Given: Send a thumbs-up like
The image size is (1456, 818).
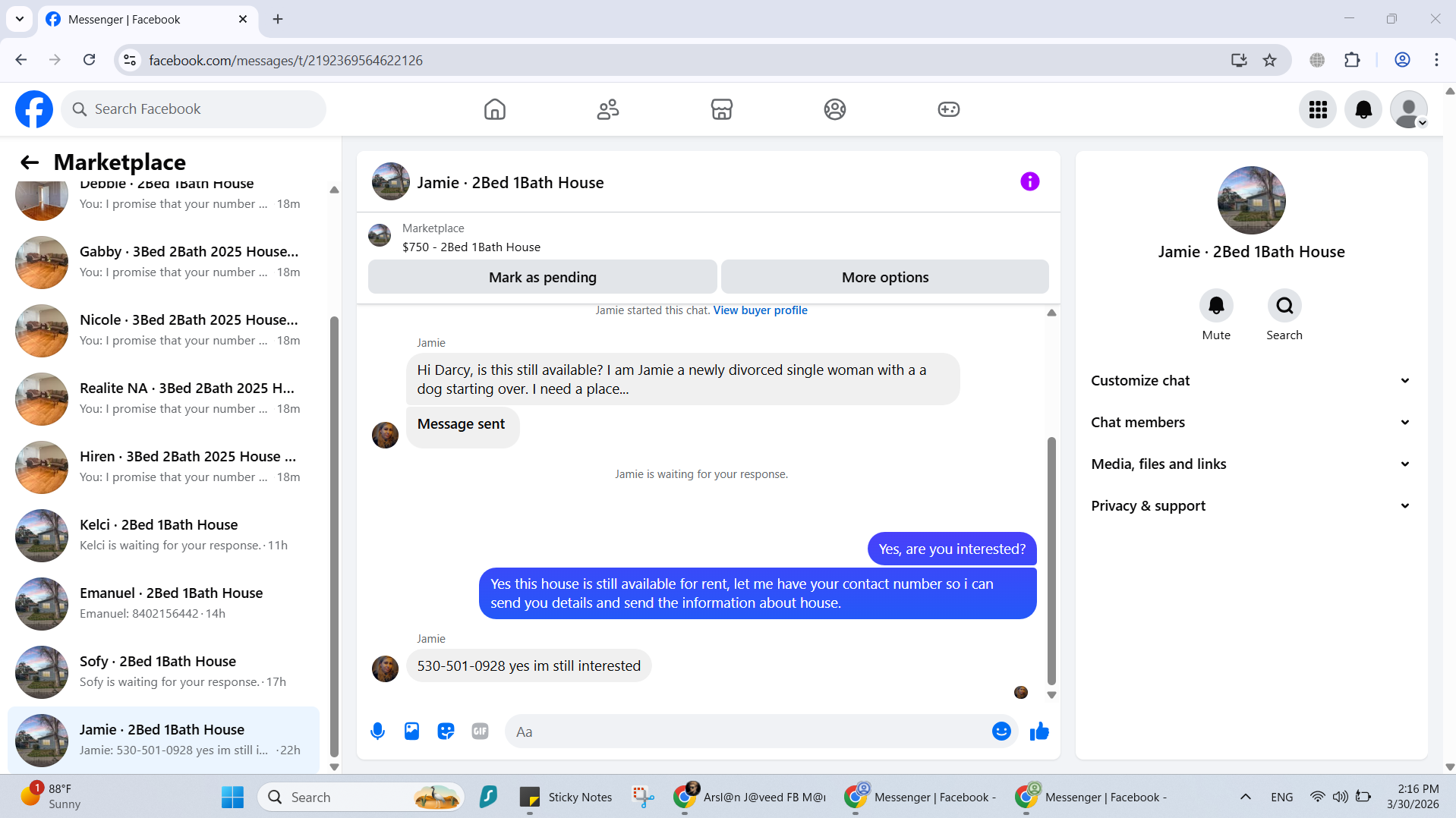Looking at the screenshot, I should pos(1039,731).
